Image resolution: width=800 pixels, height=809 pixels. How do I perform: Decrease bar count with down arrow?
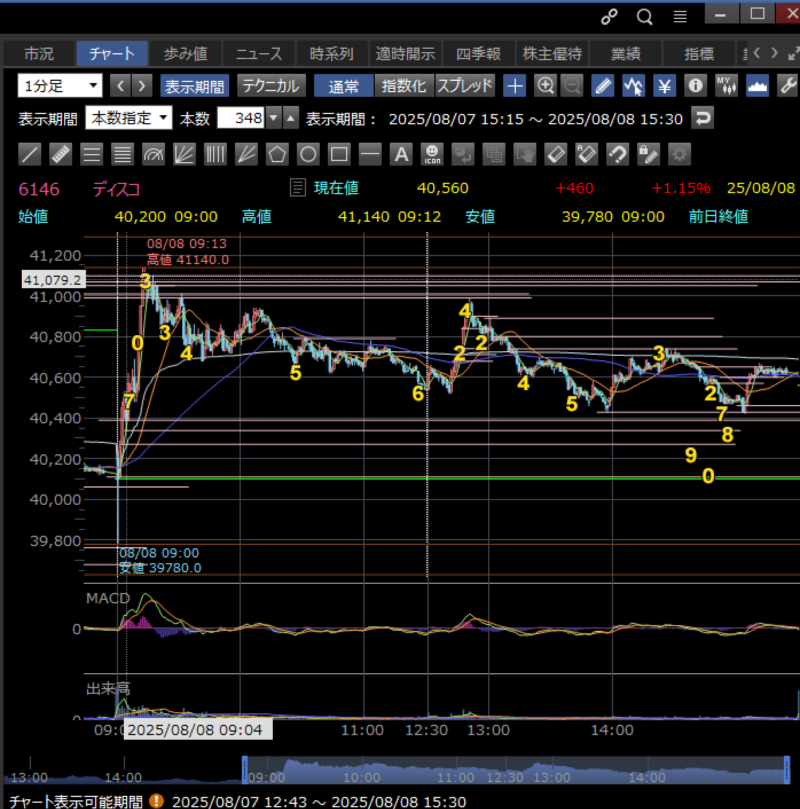(274, 118)
